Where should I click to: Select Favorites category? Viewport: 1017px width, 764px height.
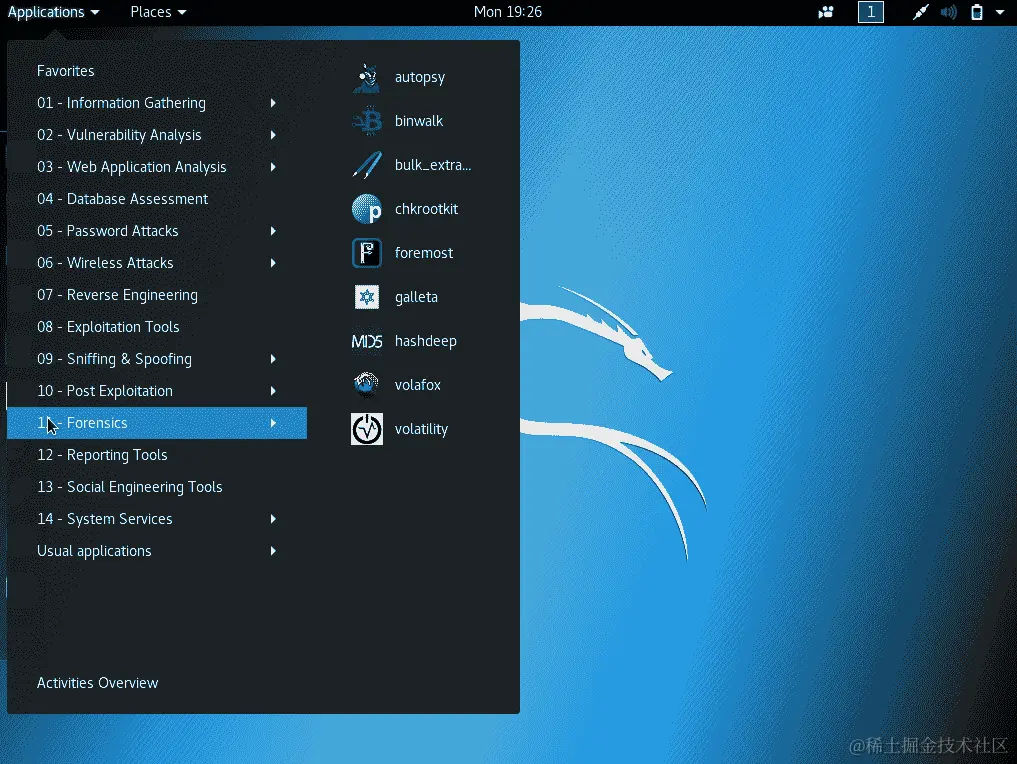(x=66, y=71)
